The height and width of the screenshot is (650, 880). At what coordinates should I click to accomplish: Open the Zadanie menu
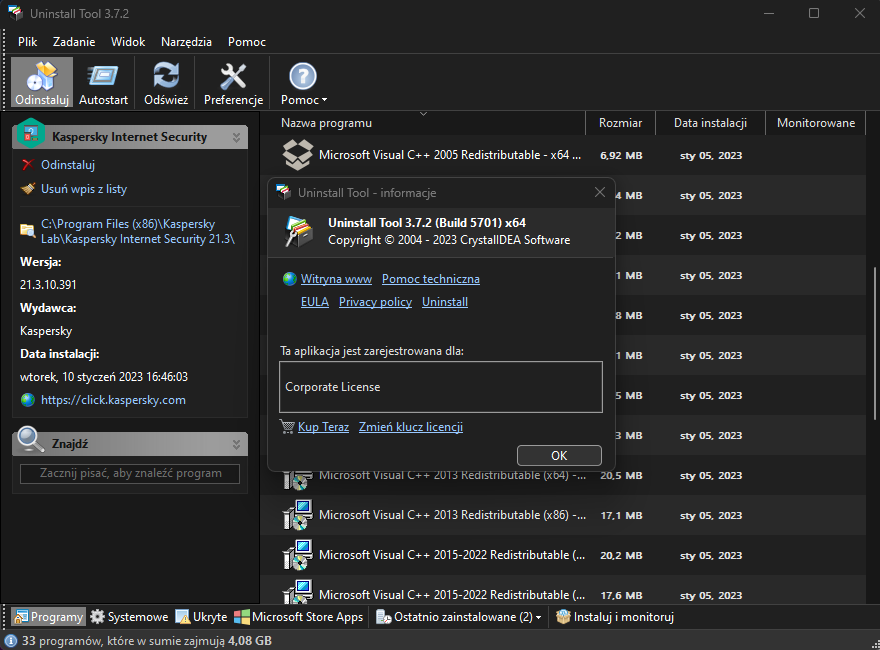click(74, 42)
